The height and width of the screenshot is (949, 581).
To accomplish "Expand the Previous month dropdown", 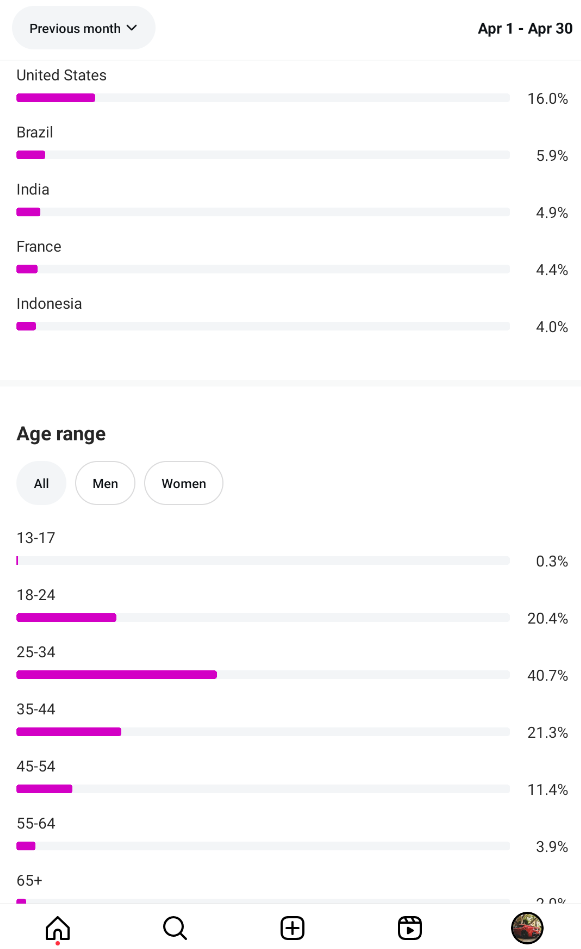I will pyautogui.click(x=84, y=28).
